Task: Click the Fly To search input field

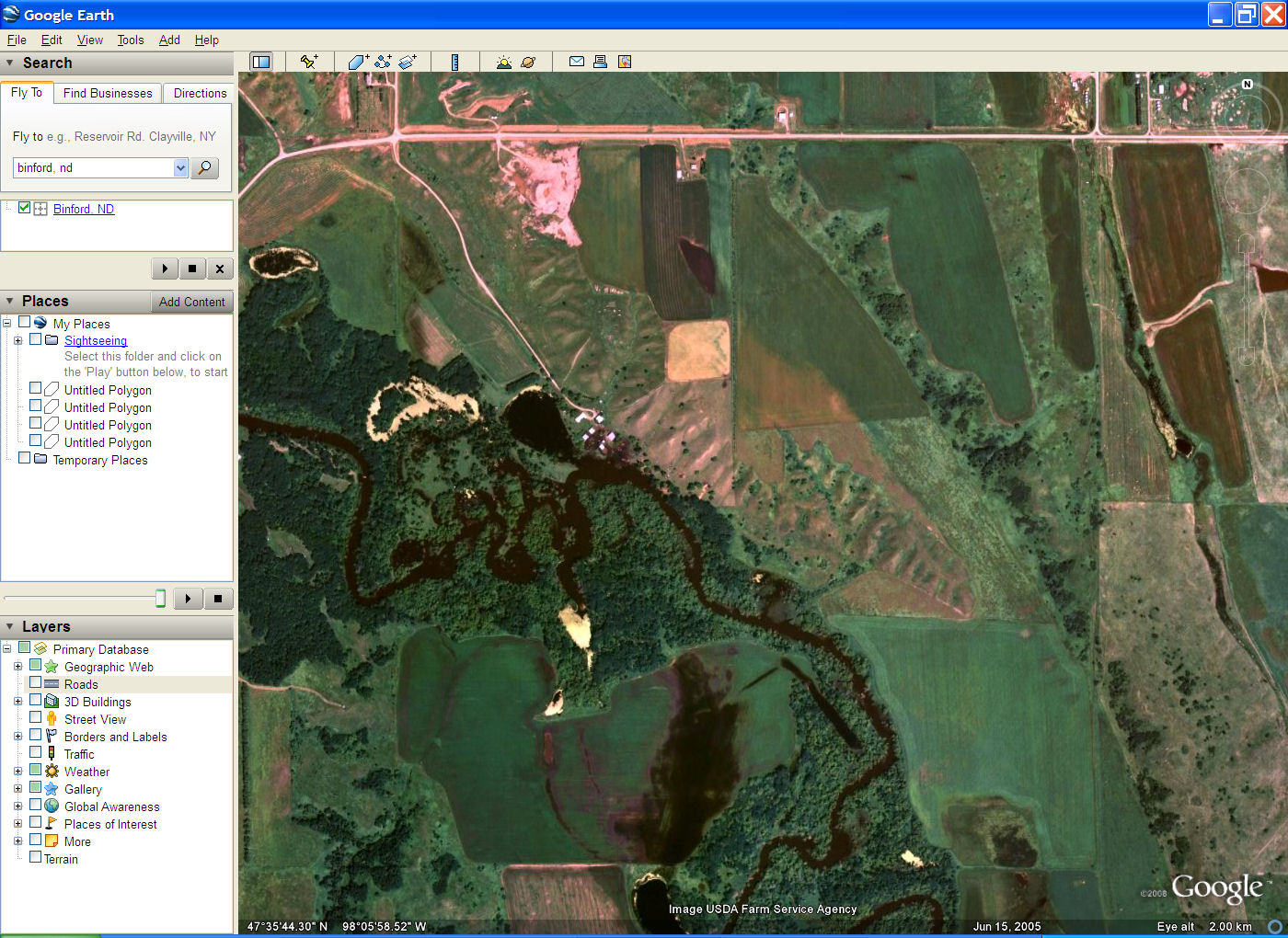Action: click(x=93, y=167)
